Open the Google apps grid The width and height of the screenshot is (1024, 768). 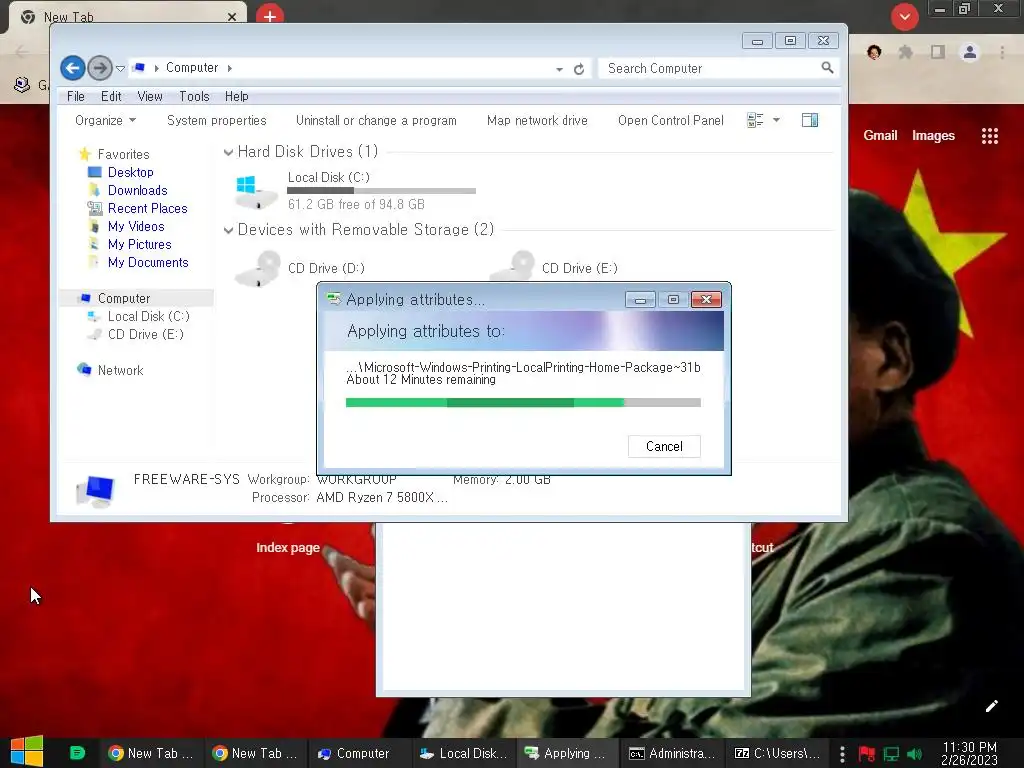(x=989, y=136)
